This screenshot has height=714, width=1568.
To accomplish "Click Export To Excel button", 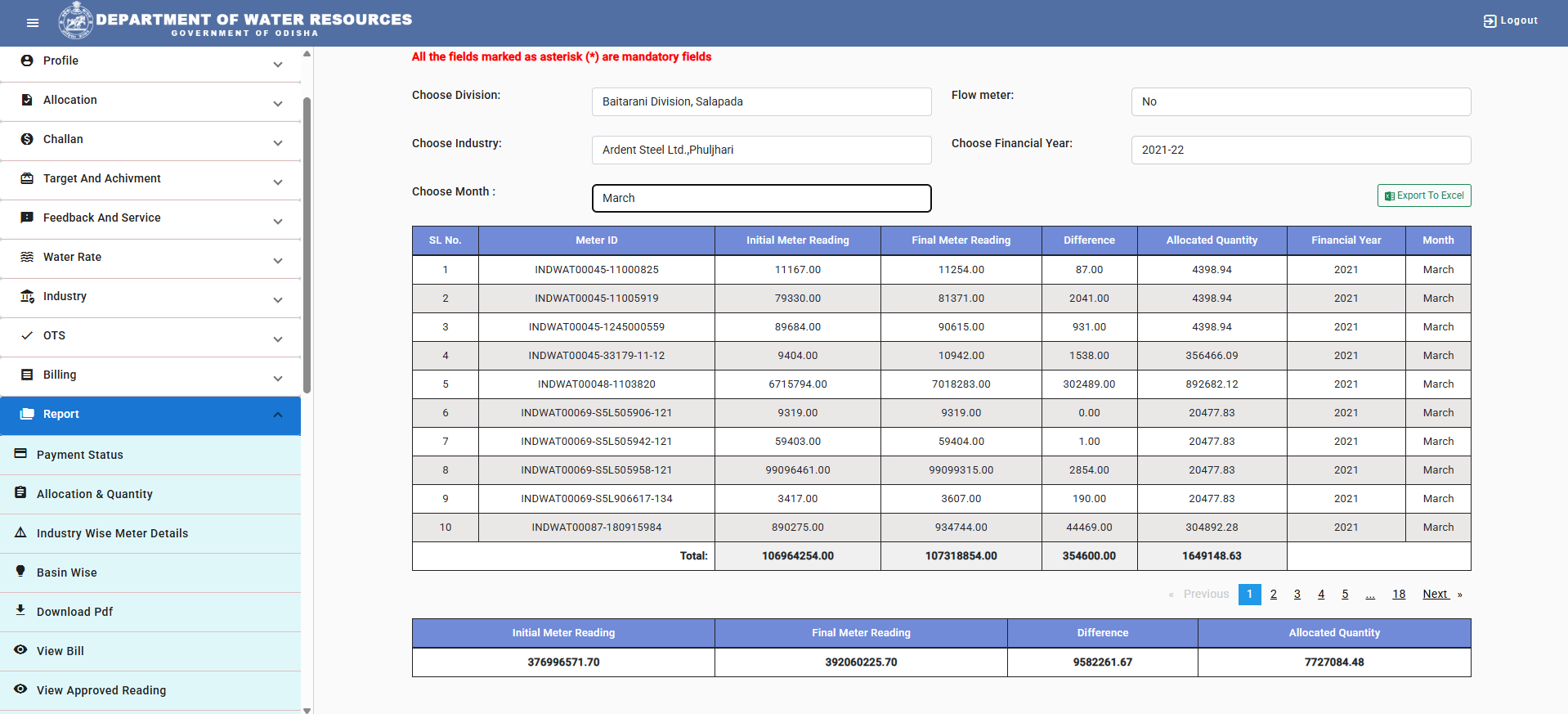I will pyautogui.click(x=1424, y=195).
